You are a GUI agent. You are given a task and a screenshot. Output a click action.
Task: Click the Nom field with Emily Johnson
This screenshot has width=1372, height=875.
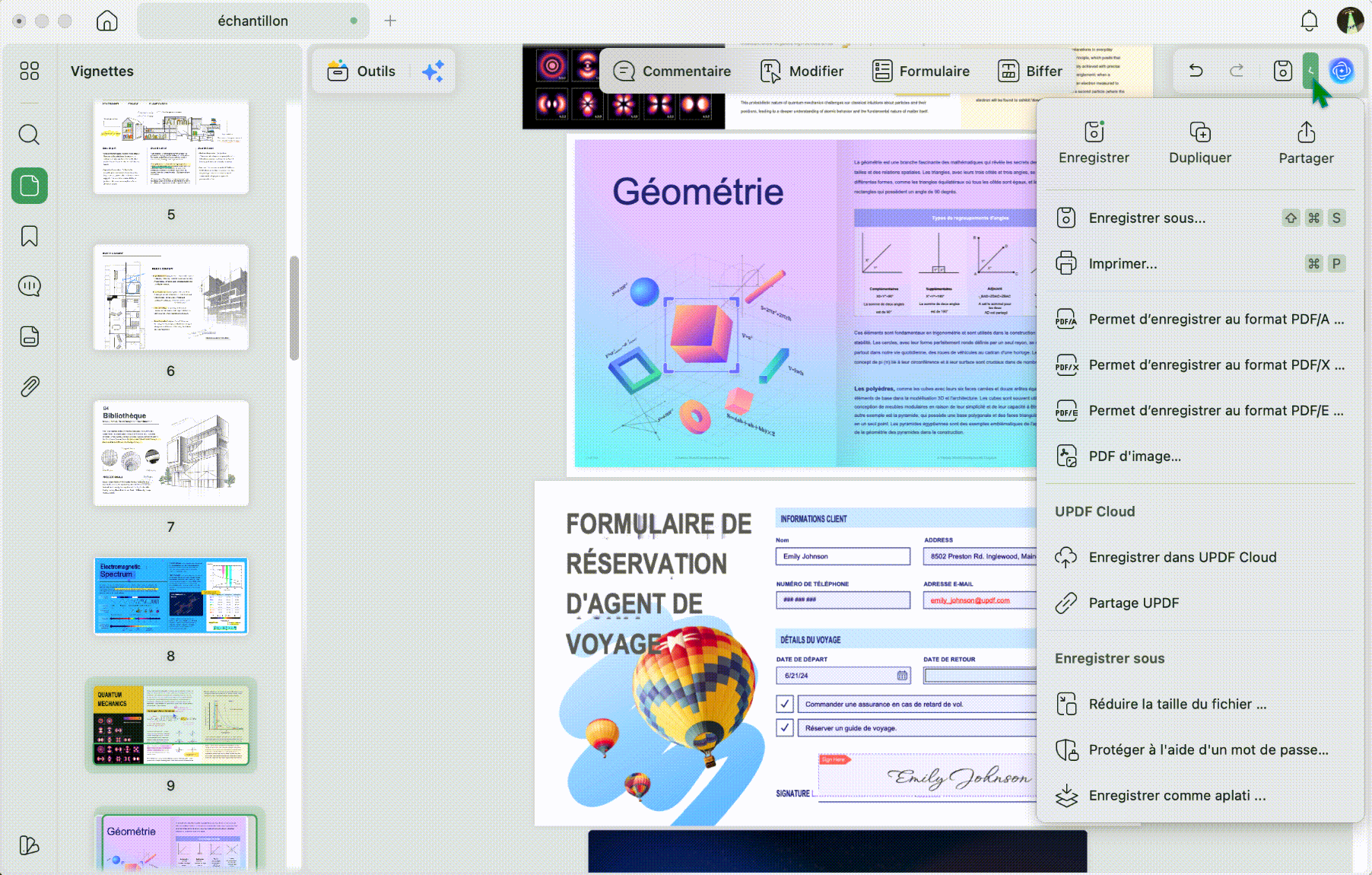click(843, 556)
